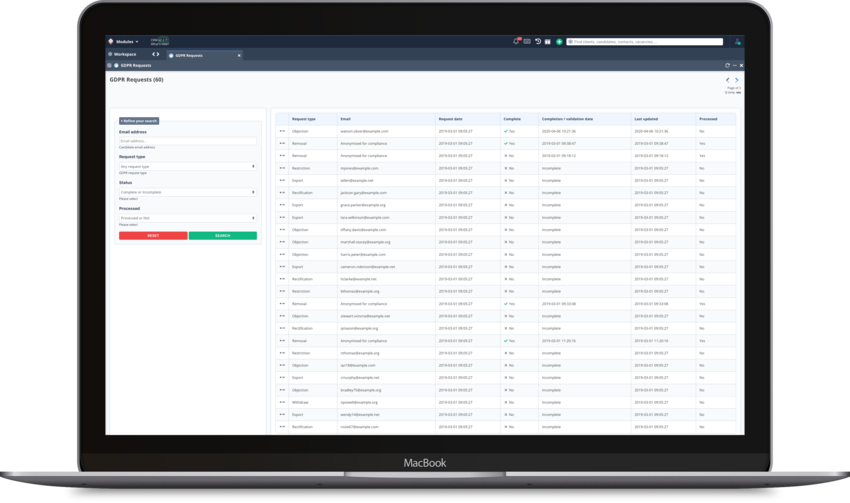Screen dimensions: 850x503
Task: Open row actions for hclarke@example.net
Action: pyautogui.click(x=282, y=279)
